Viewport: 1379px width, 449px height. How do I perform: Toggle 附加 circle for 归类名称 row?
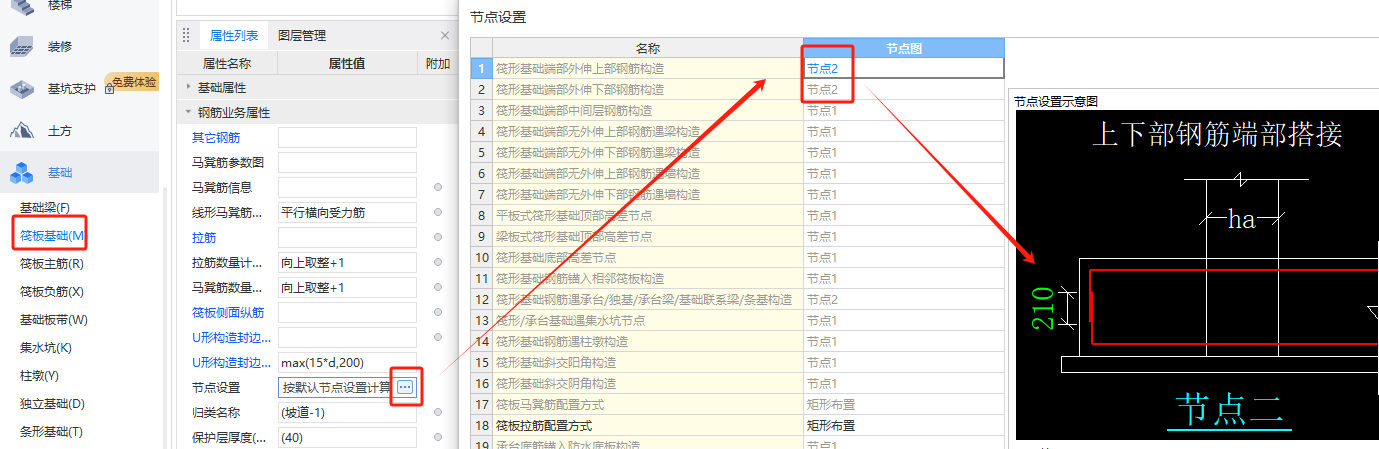point(437,412)
